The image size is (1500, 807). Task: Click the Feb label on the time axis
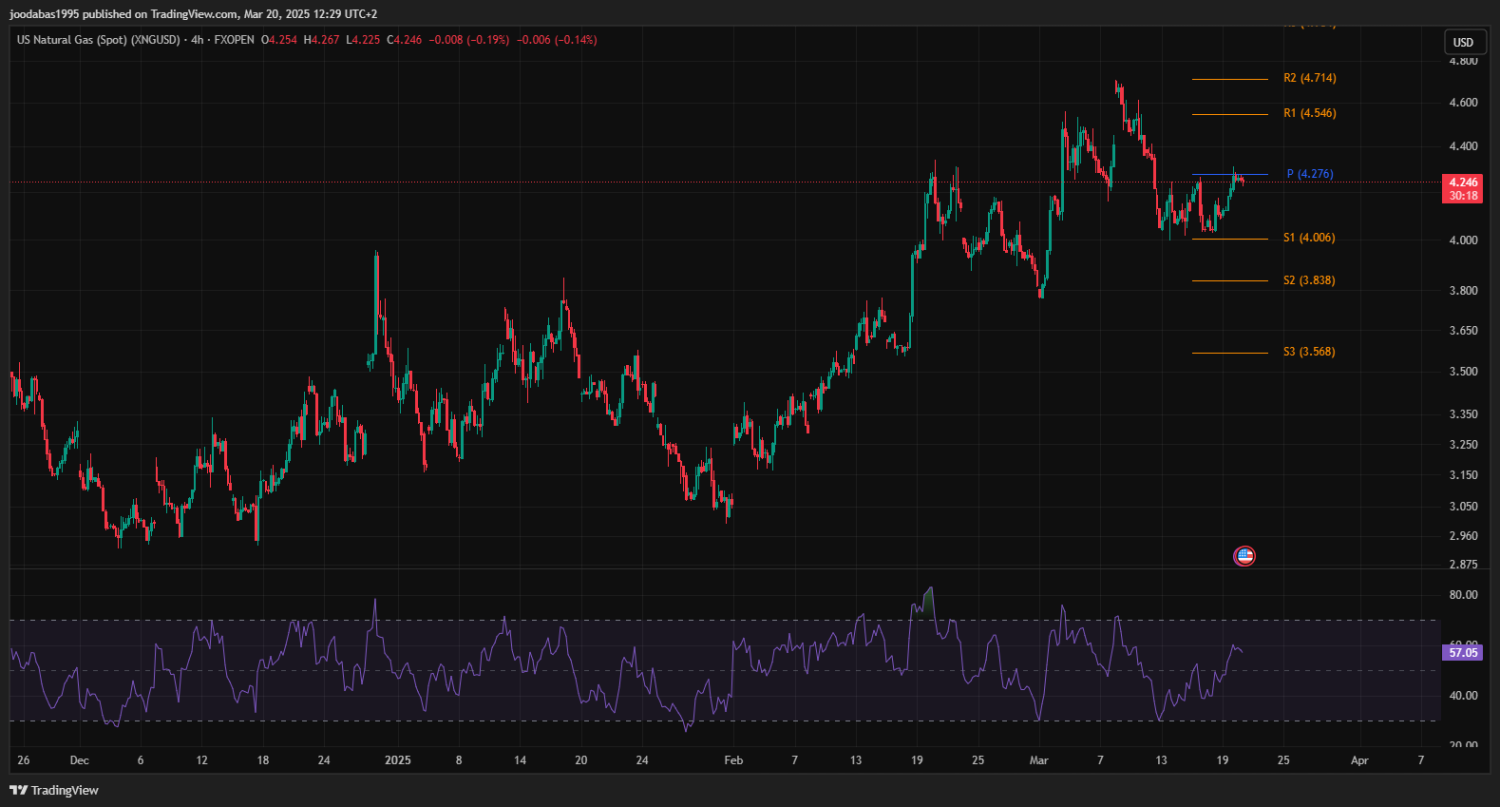[x=733, y=760]
